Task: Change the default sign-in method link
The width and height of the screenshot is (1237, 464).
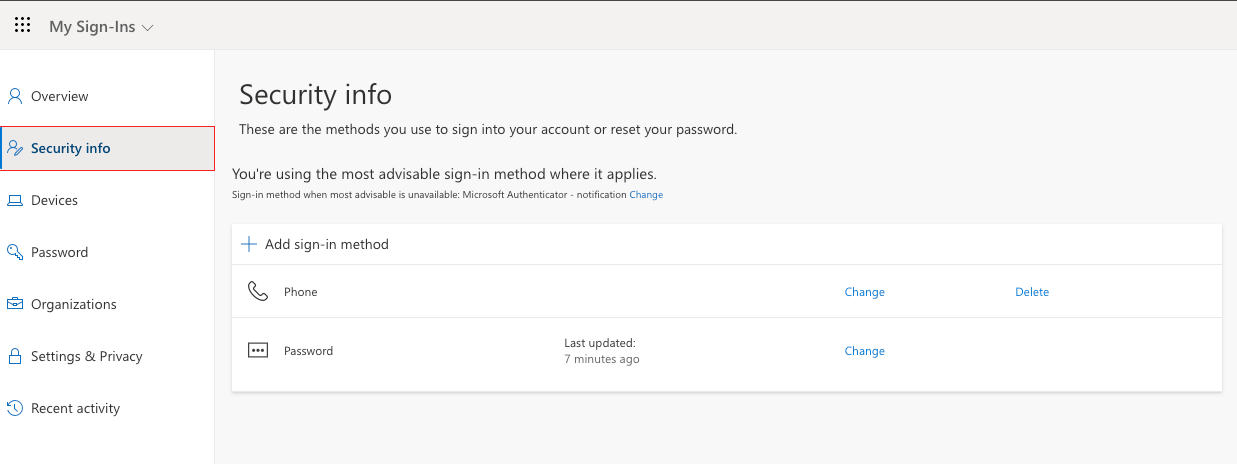Action: pyautogui.click(x=646, y=195)
